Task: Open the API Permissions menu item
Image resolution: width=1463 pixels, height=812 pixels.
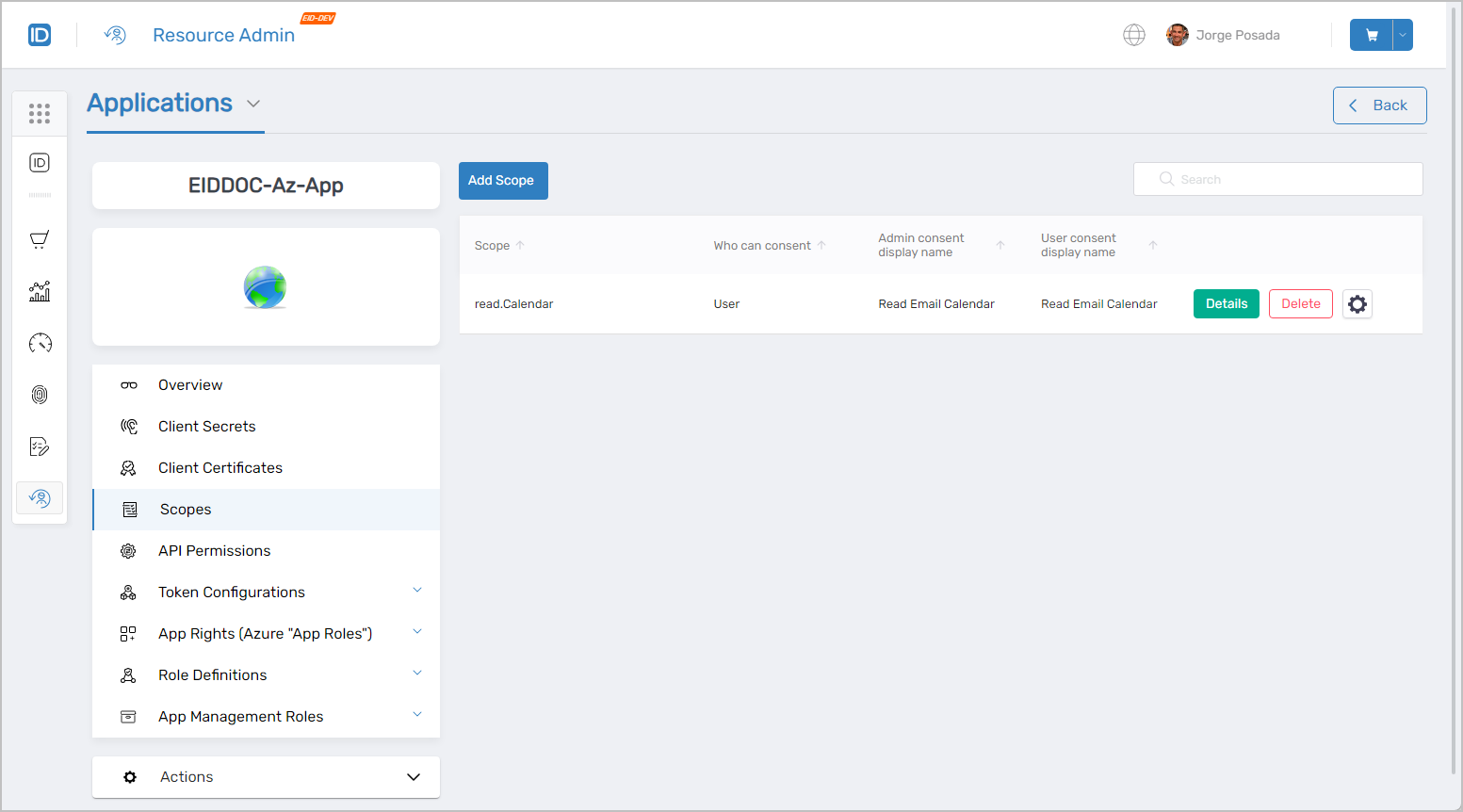Action: [214, 551]
